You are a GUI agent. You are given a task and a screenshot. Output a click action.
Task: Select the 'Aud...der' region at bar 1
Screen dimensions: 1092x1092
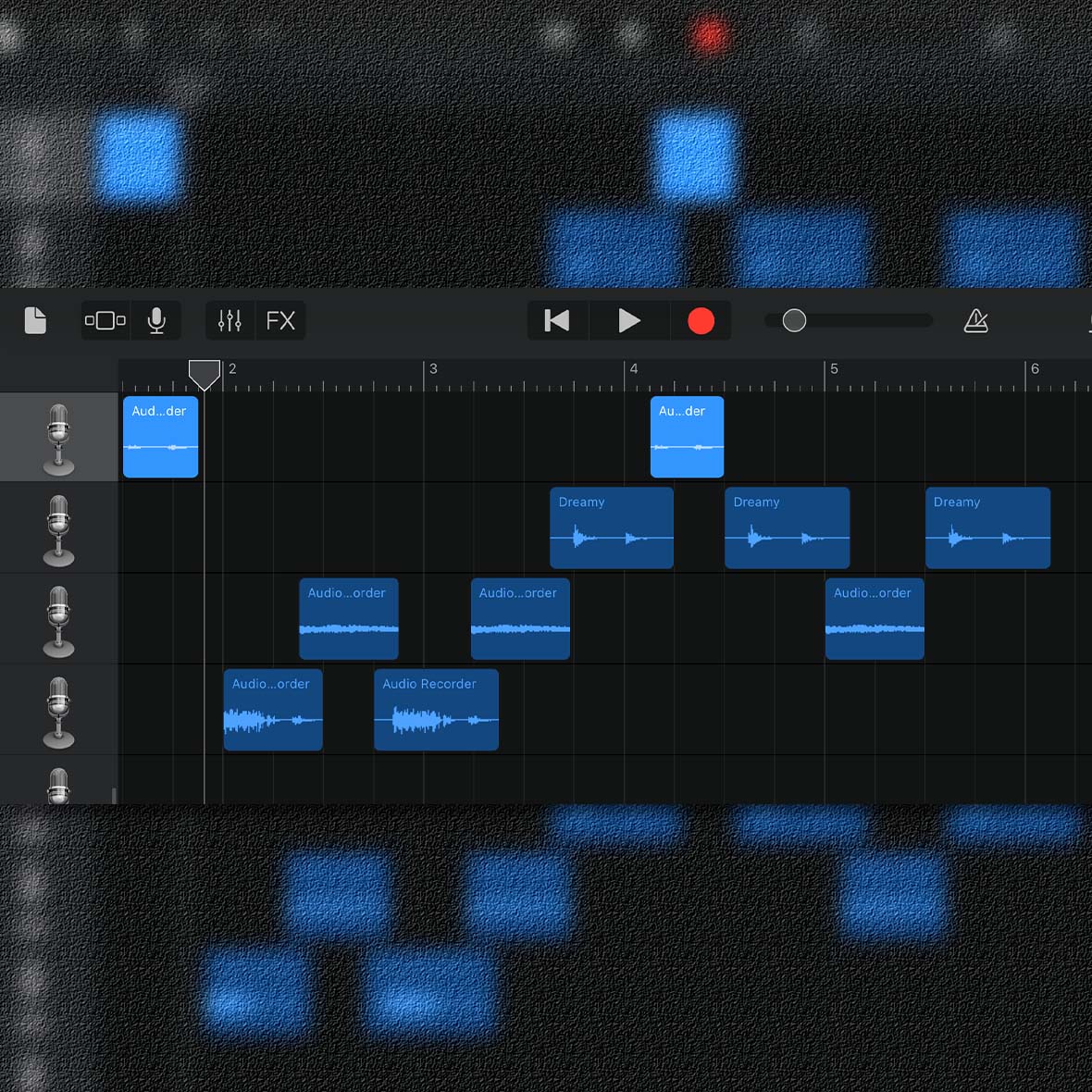tap(160, 437)
